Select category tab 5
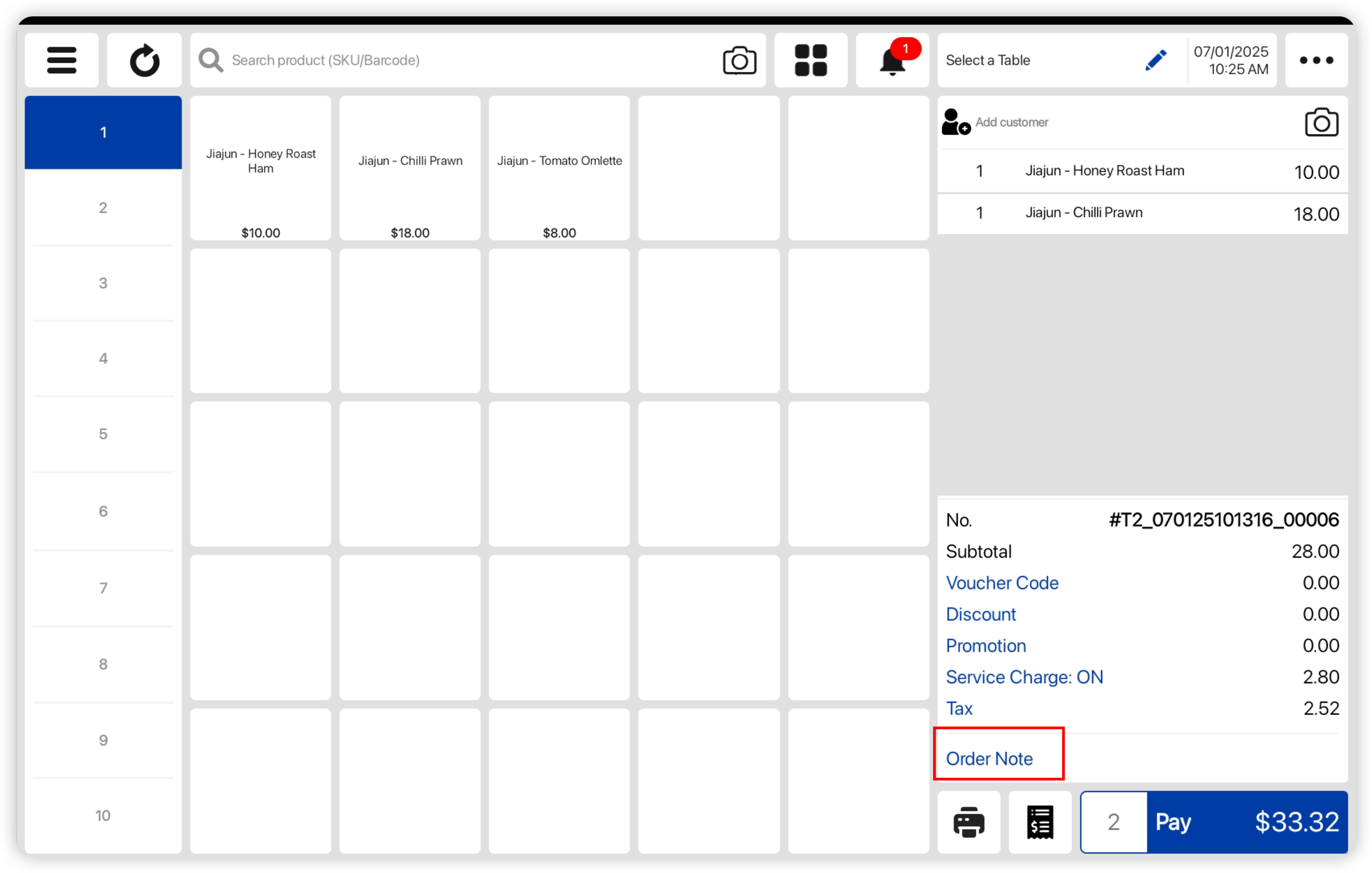1372x873 pixels. click(x=103, y=434)
